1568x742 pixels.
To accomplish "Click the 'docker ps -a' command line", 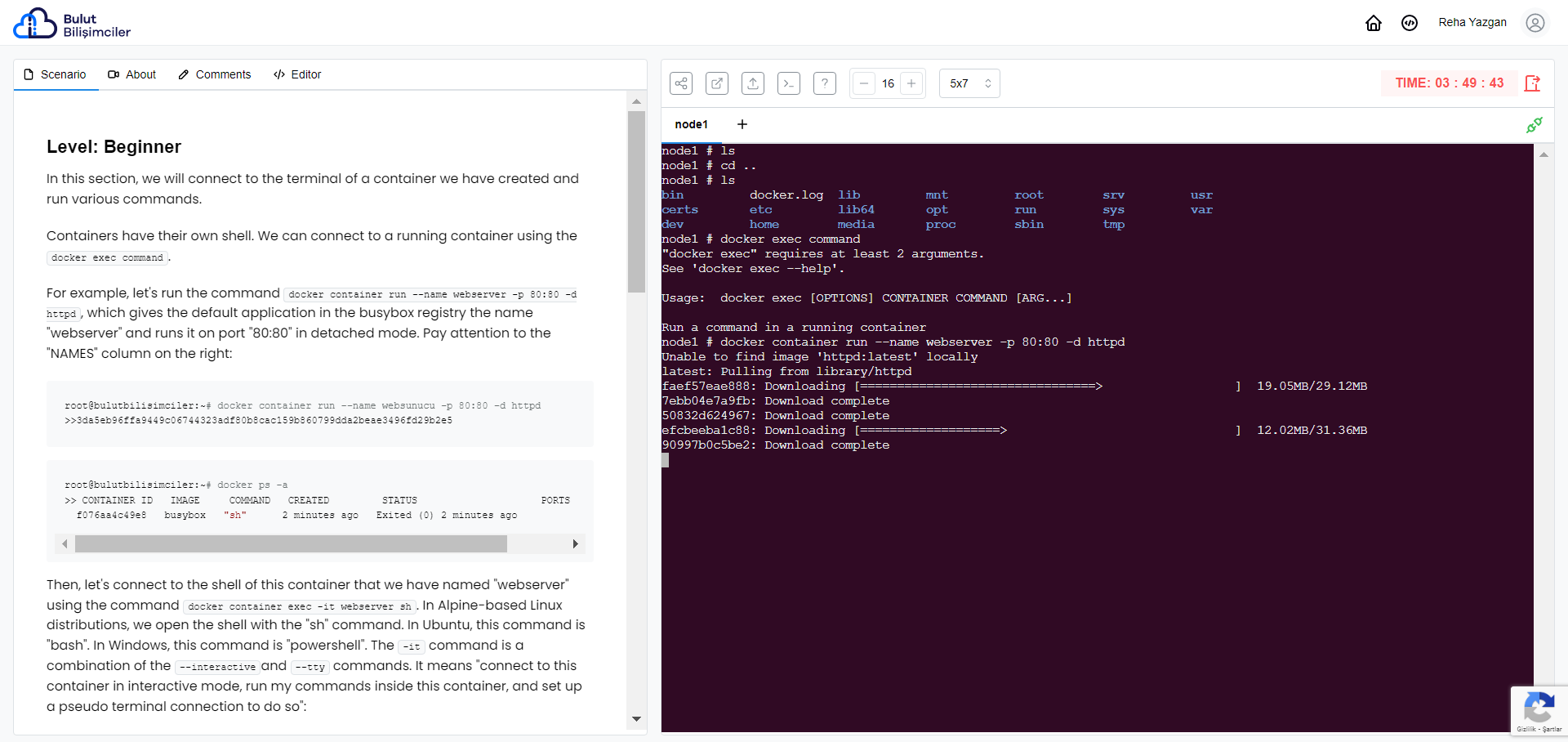I will 252,485.
